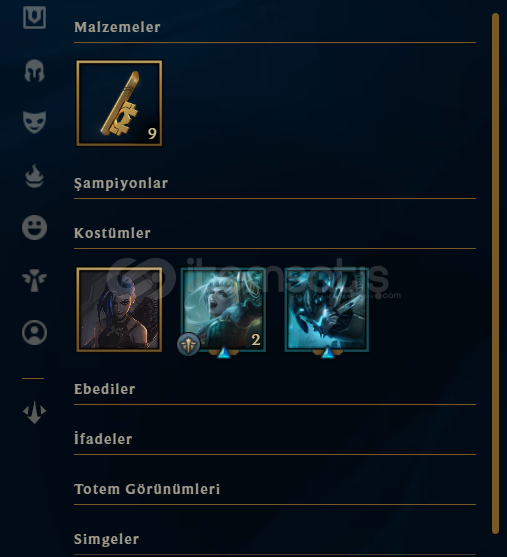This screenshot has width=507, height=557.
Task: Select the flame eternals icon in the sidebar
Action: pyautogui.click(x=34, y=176)
